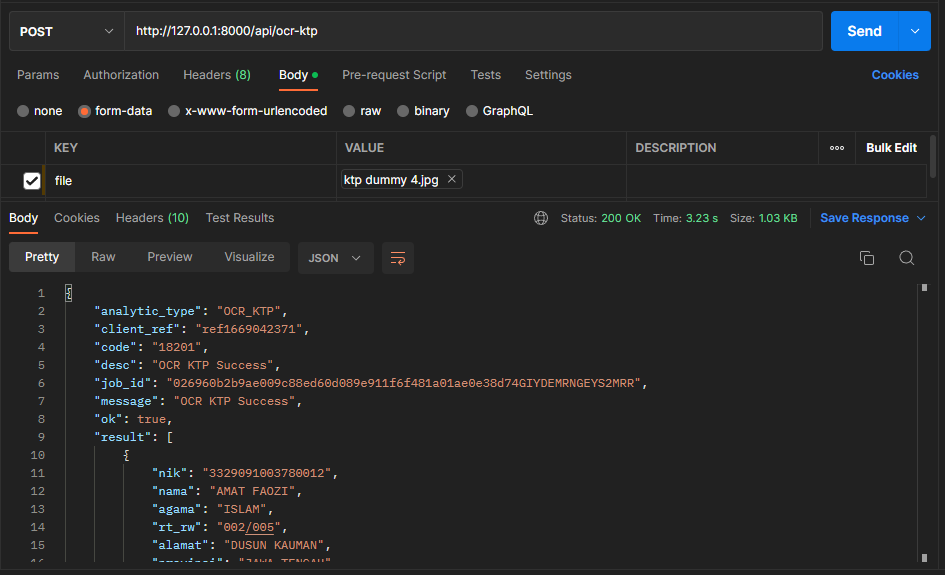Switch response view to Visualize
Image resolution: width=945 pixels, height=575 pixels.
250,257
